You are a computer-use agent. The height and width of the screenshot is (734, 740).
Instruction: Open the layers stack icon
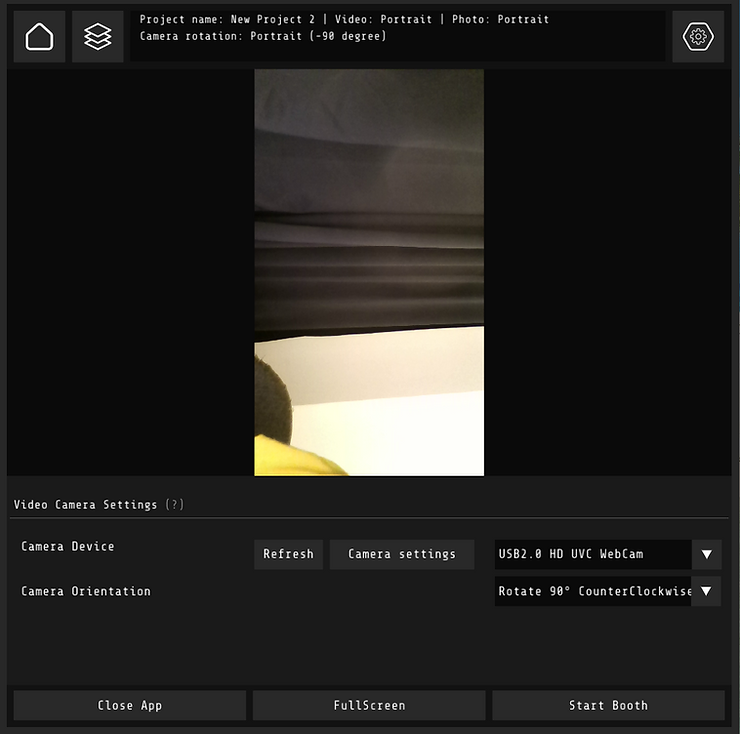pos(98,37)
